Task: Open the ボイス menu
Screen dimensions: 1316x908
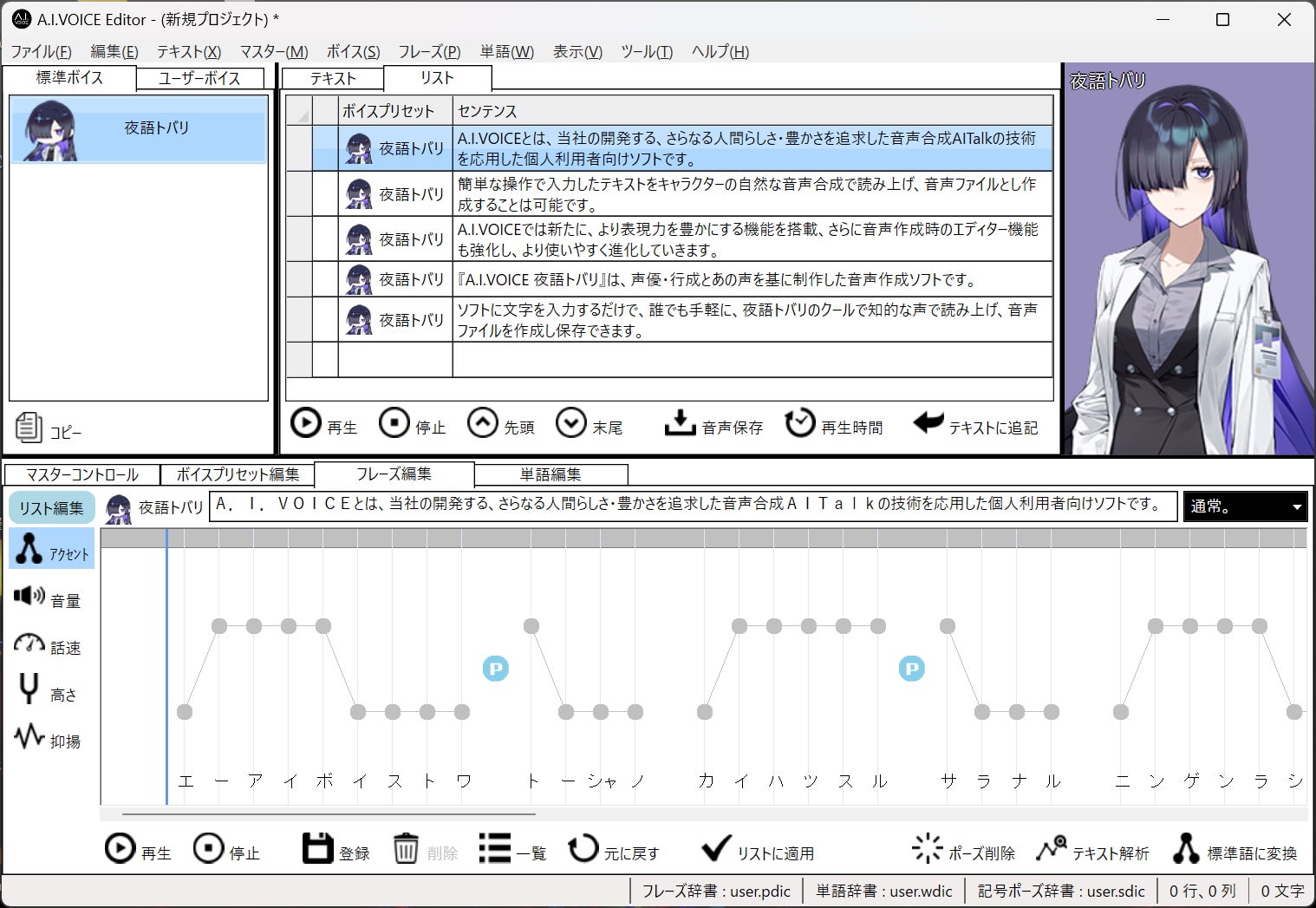Action: [353, 51]
